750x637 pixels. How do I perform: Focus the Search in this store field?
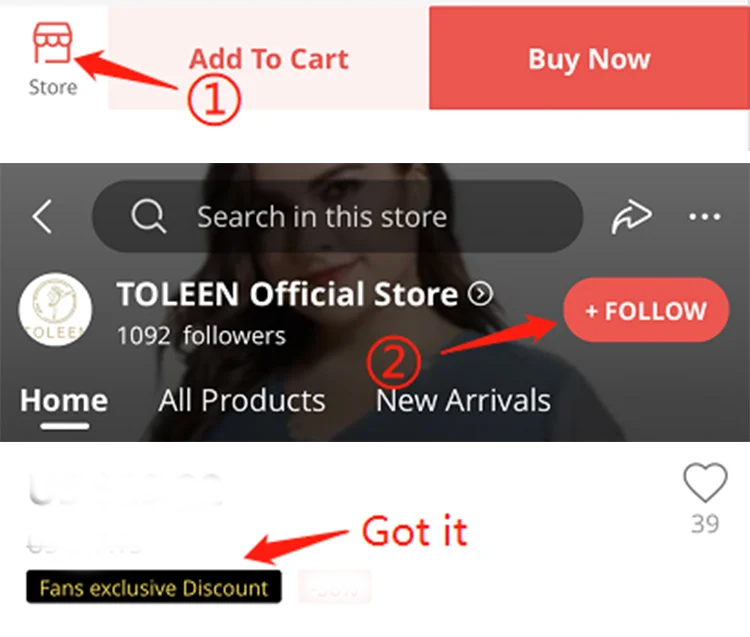click(x=337, y=216)
